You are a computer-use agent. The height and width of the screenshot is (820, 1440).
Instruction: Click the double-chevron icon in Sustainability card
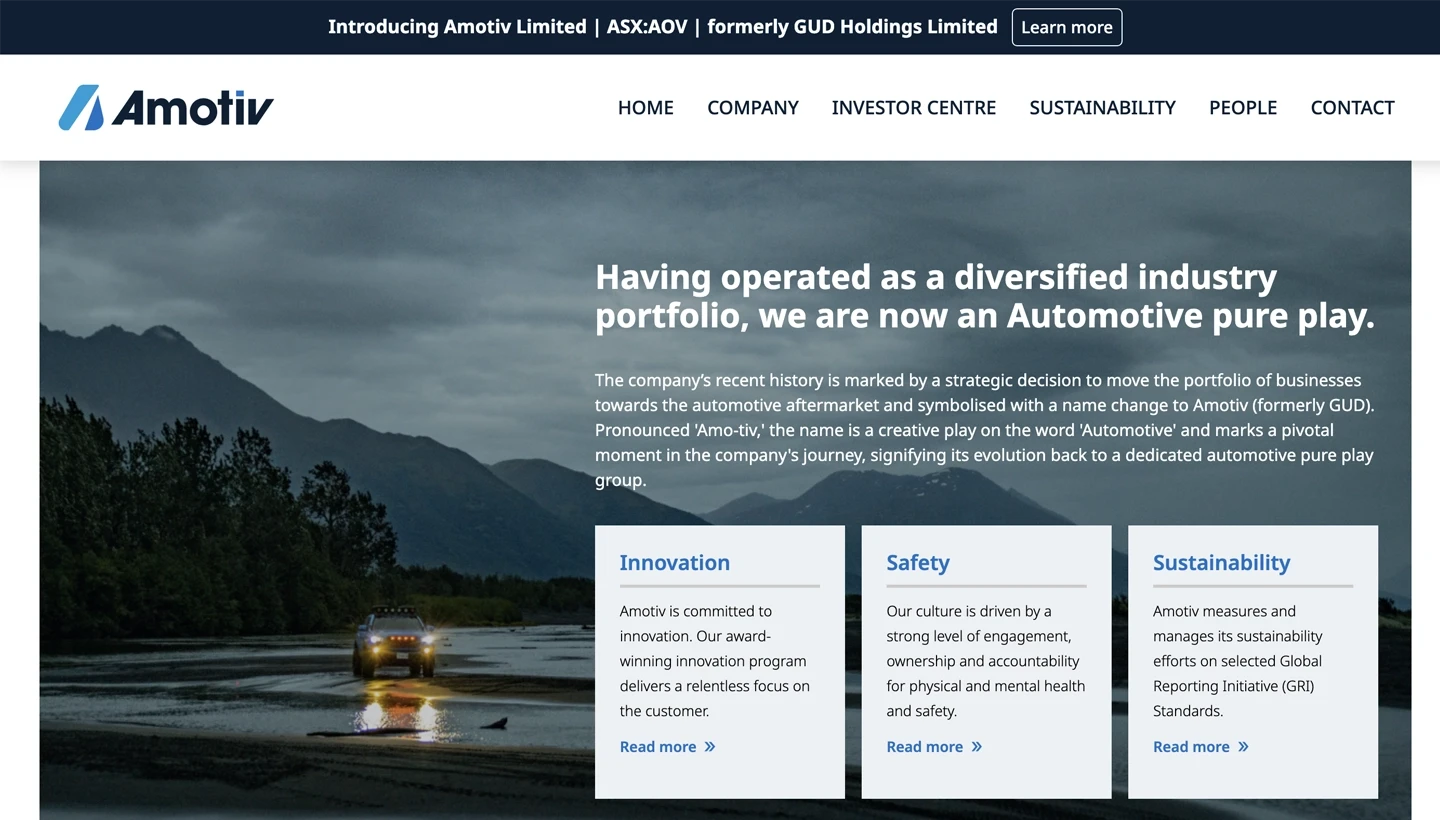click(x=1243, y=747)
